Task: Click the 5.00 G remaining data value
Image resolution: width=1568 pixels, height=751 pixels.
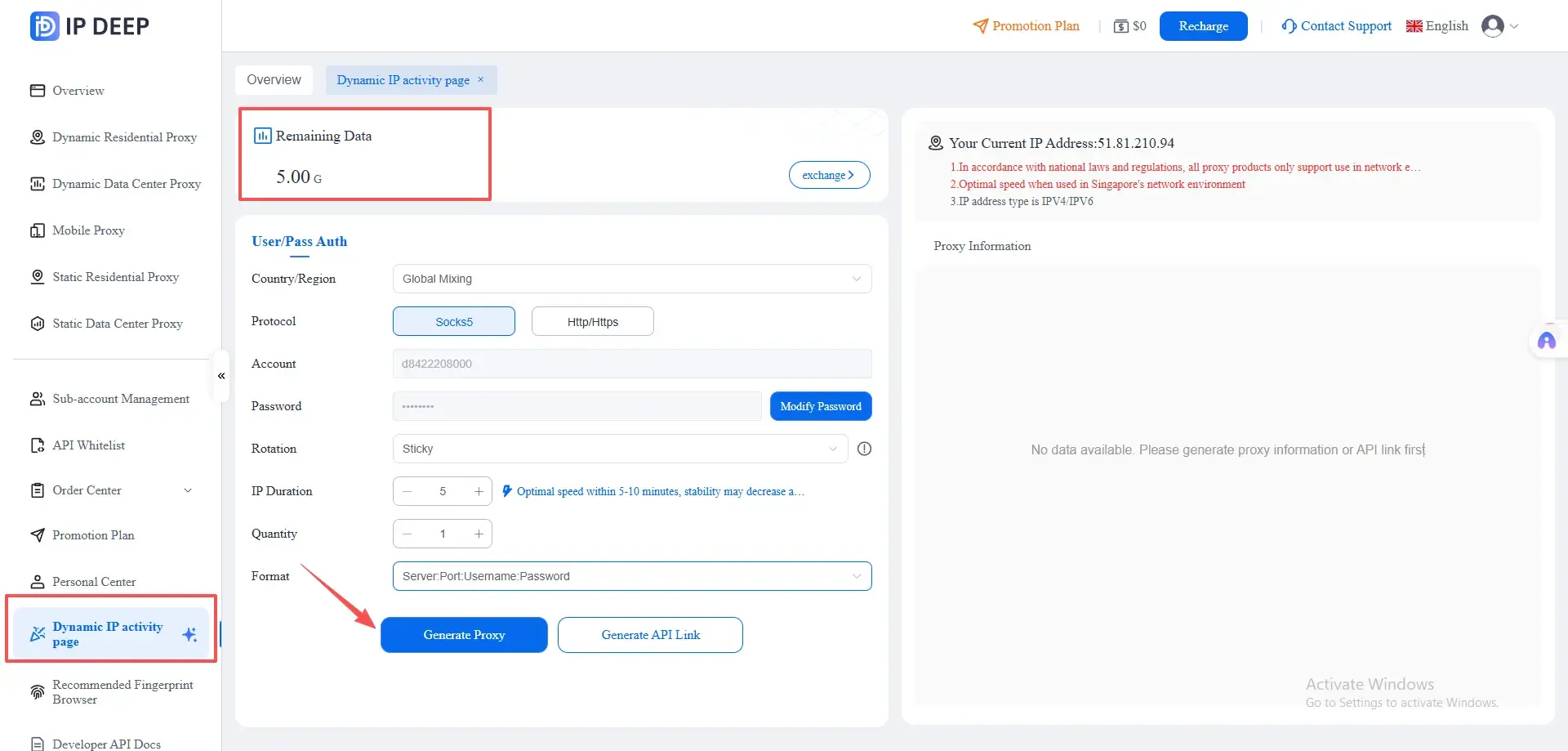Action: pyautogui.click(x=299, y=177)
